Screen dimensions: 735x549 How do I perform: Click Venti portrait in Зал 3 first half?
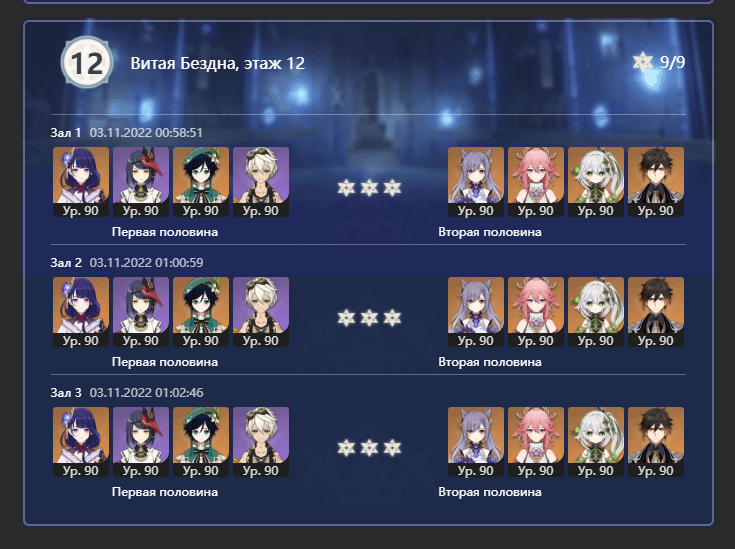(x=201, y=442)
